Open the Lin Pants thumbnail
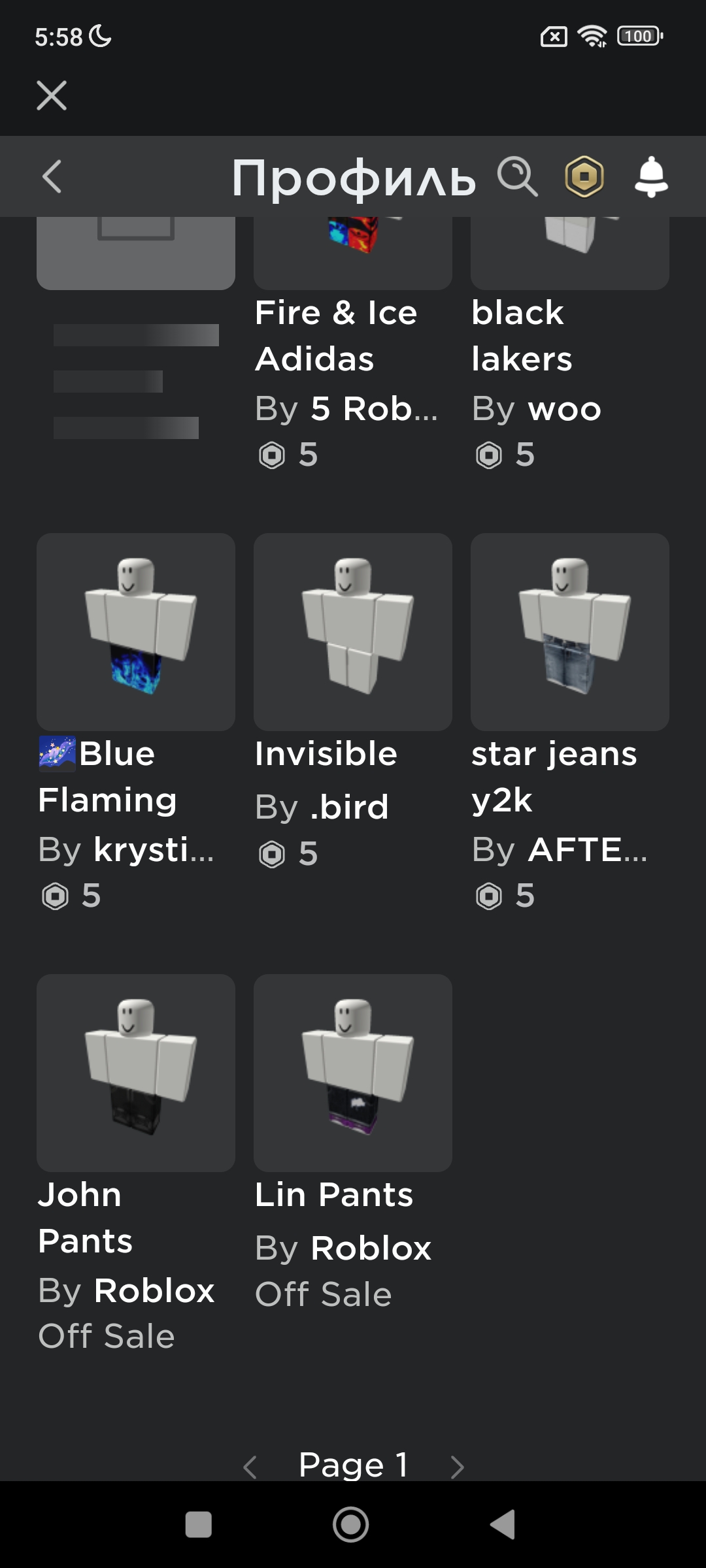This screenshot has height=1568, width=706. [353, 1073]
